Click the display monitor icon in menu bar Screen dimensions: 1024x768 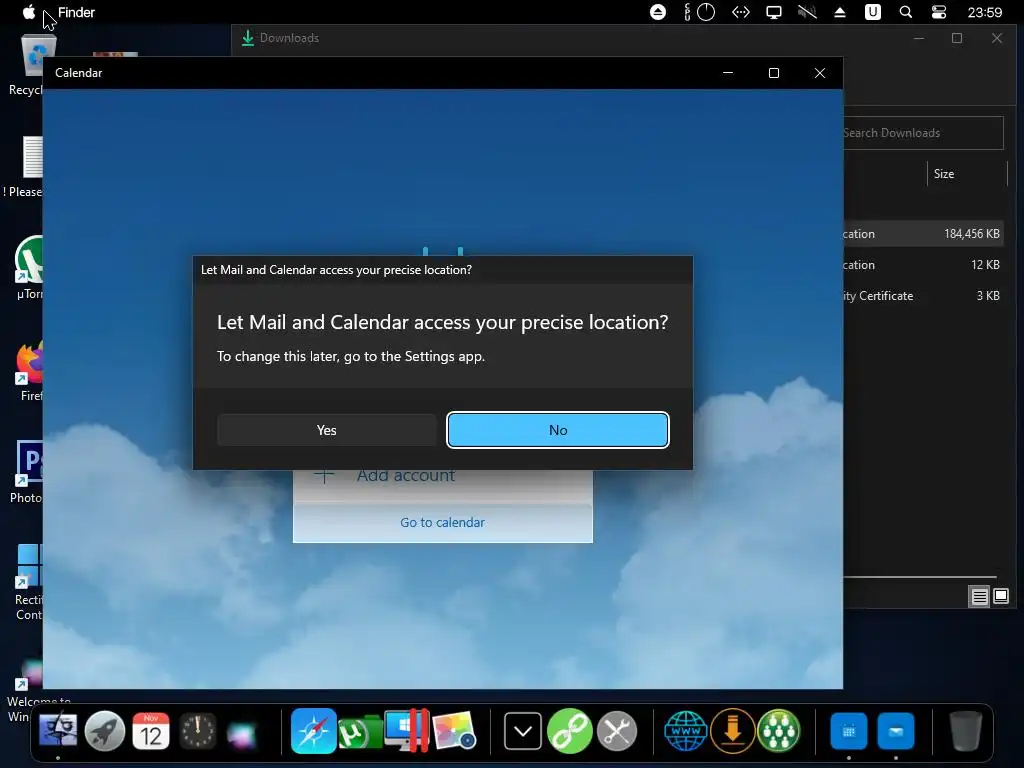[x=774, y=12]
